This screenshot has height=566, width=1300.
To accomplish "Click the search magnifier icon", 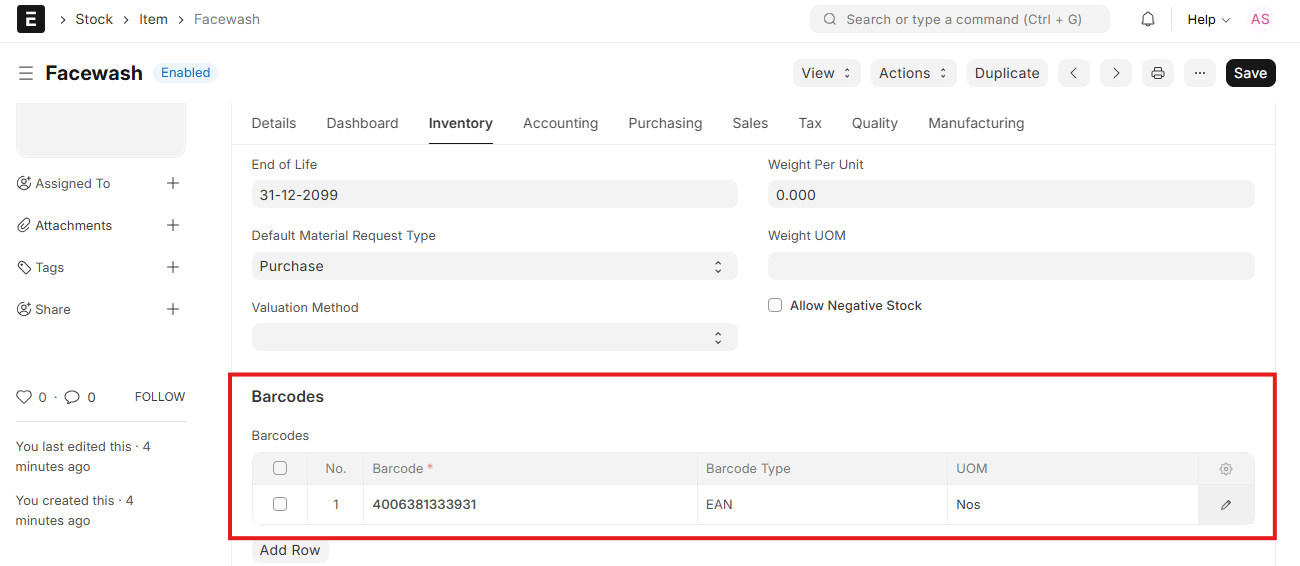I will [x=830, y=19].
